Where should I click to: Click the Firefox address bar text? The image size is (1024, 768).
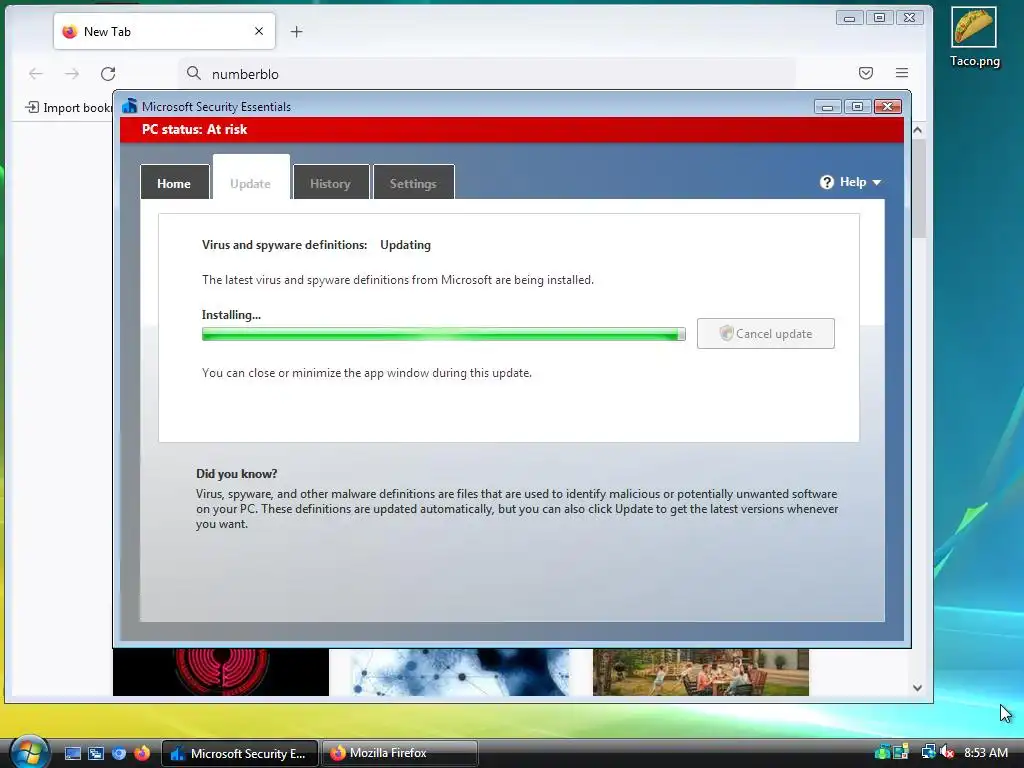tap(245, 74)
